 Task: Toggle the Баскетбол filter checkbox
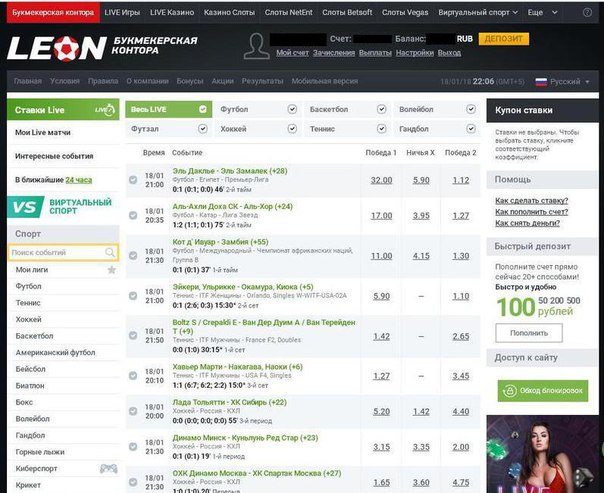382,109
